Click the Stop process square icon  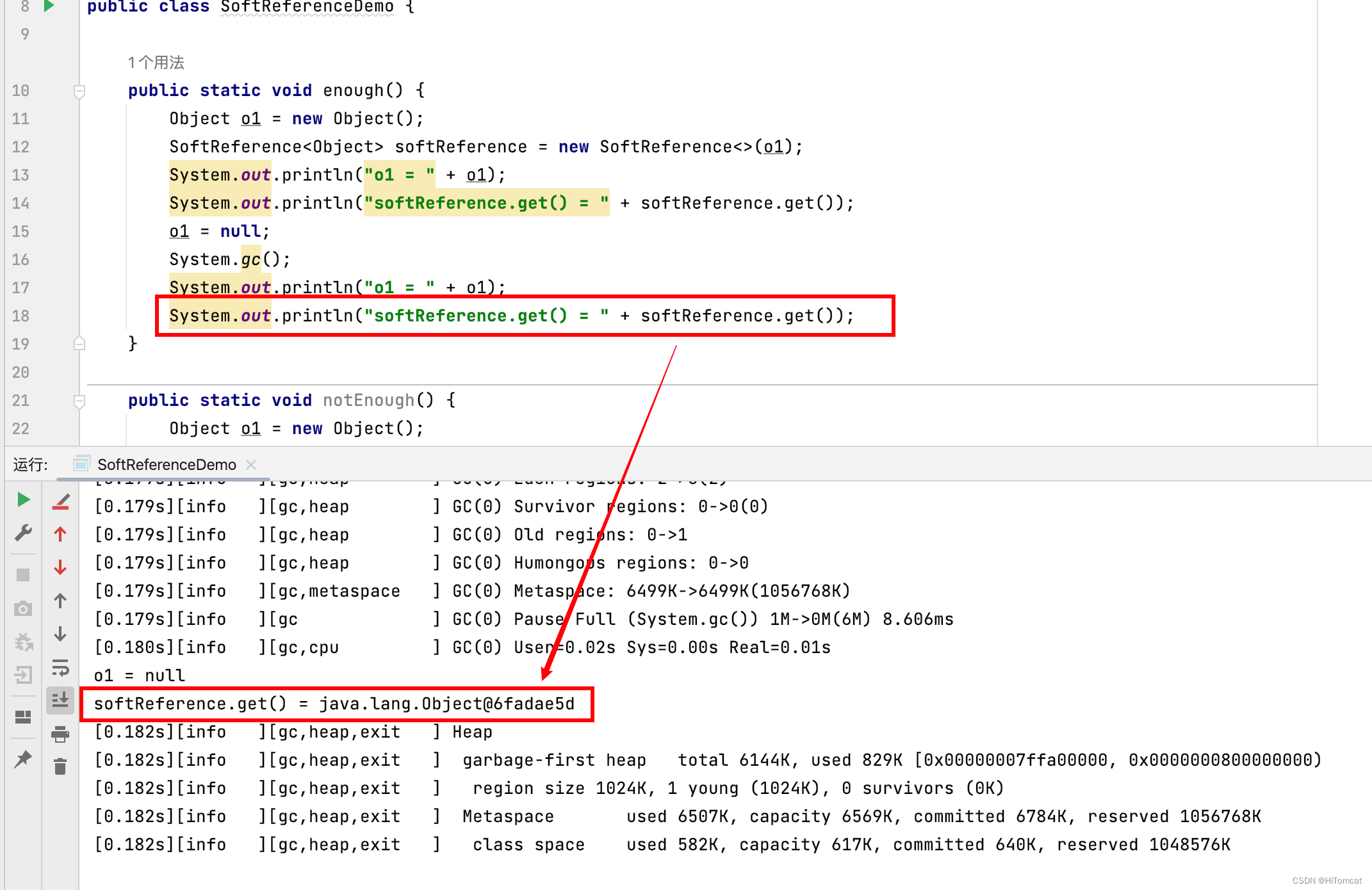[23, 574]
